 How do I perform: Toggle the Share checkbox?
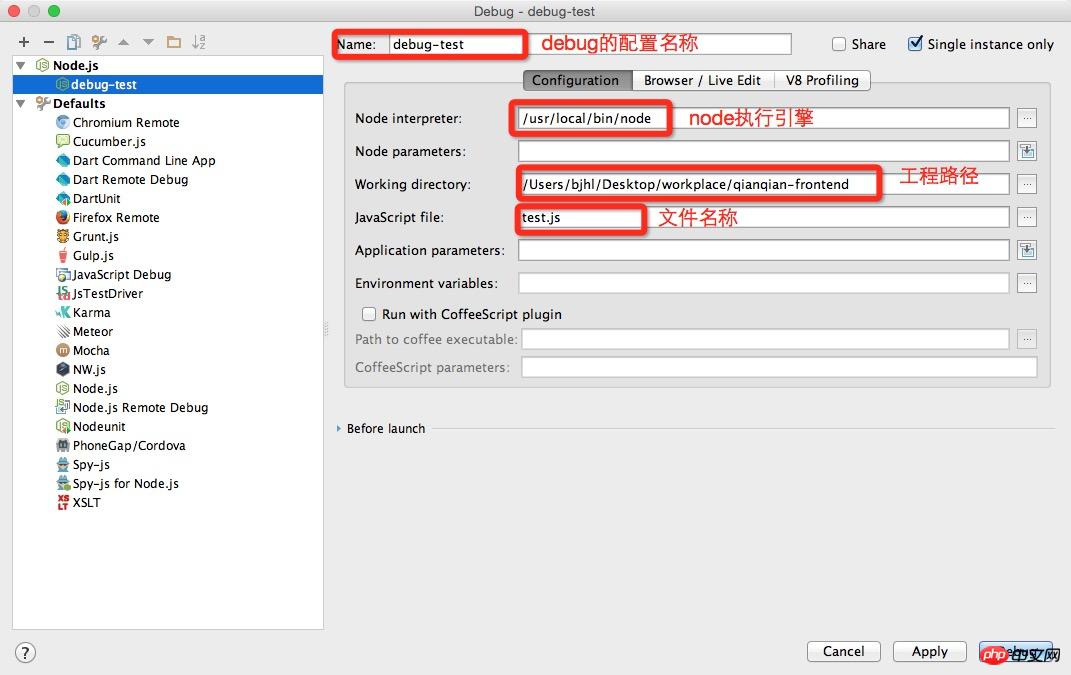tap(839, 44)
